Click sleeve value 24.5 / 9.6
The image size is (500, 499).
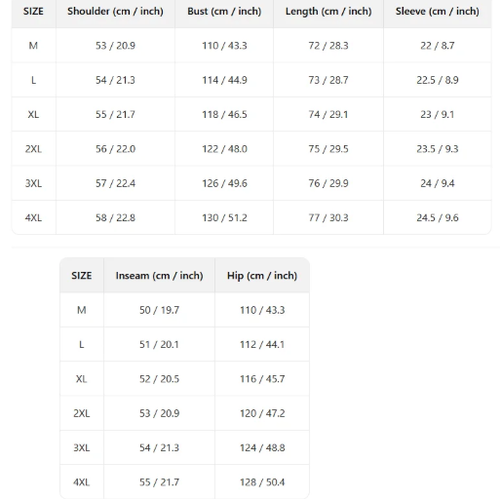(x=437, y=218)
